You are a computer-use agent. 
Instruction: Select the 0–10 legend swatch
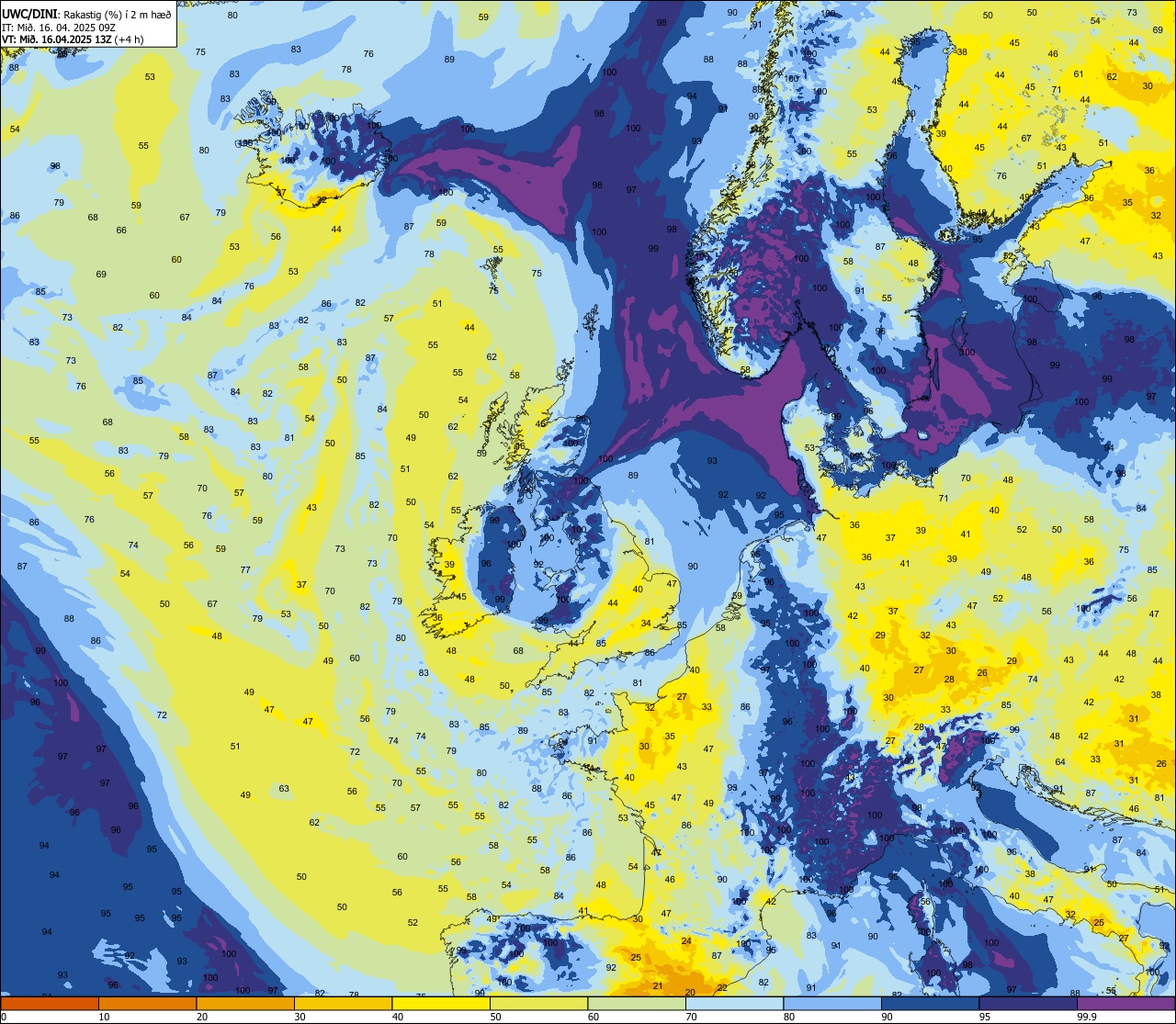[50, 1003]
